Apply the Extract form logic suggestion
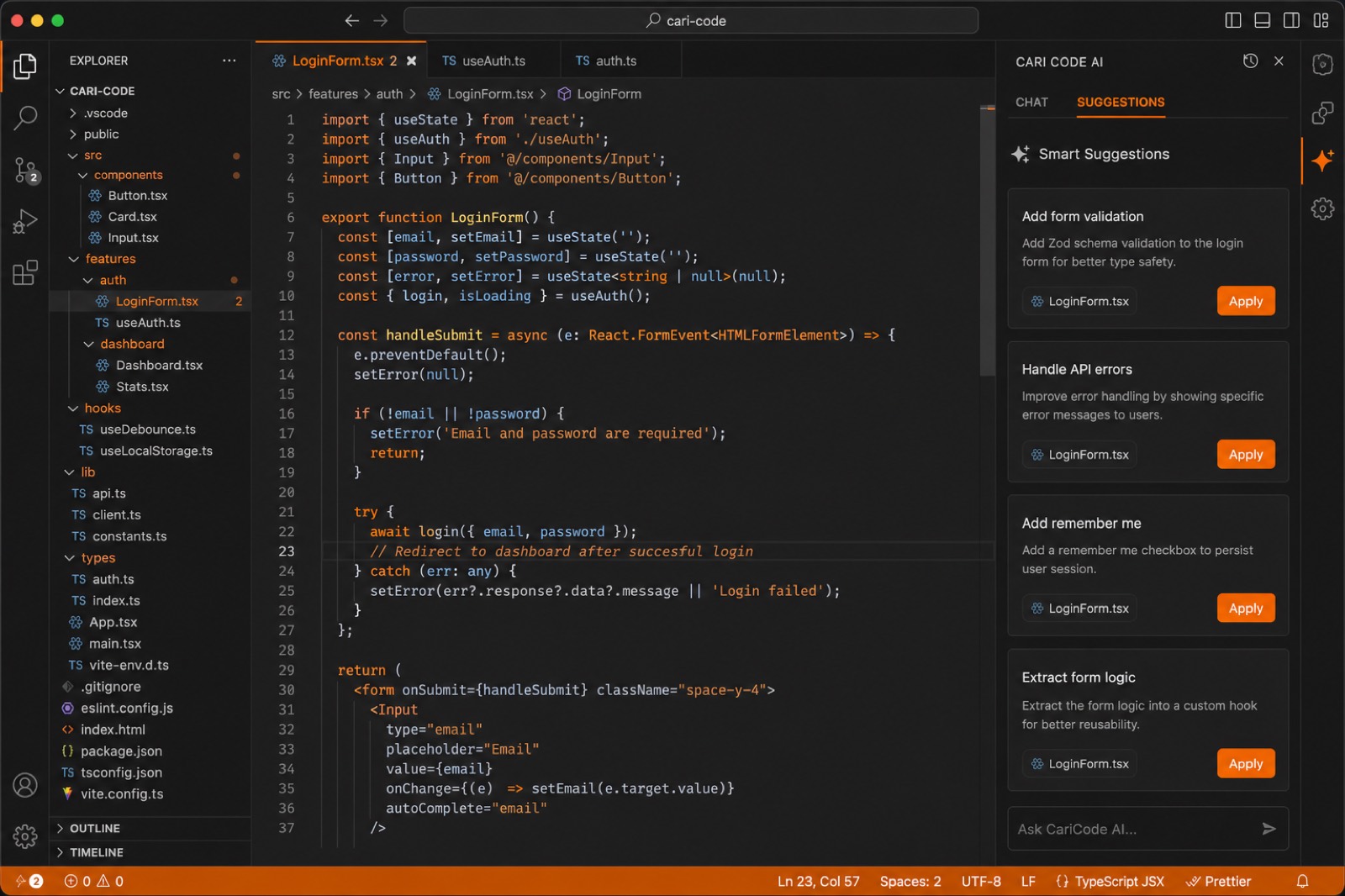 click(x=1246, y=764)
